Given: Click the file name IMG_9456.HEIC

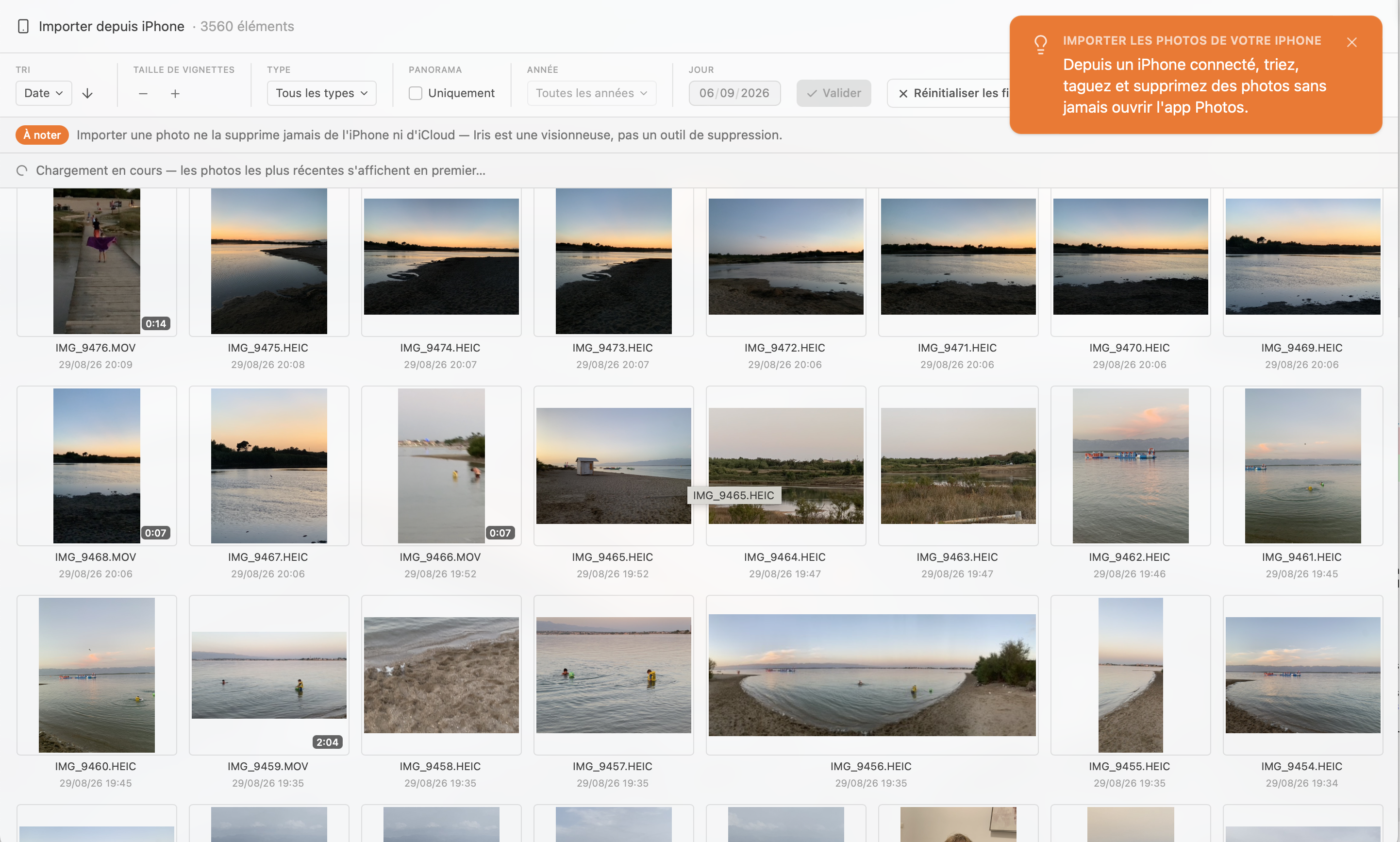Looking at the screenshot, I should pyautogui.click(x=871, y=767).
